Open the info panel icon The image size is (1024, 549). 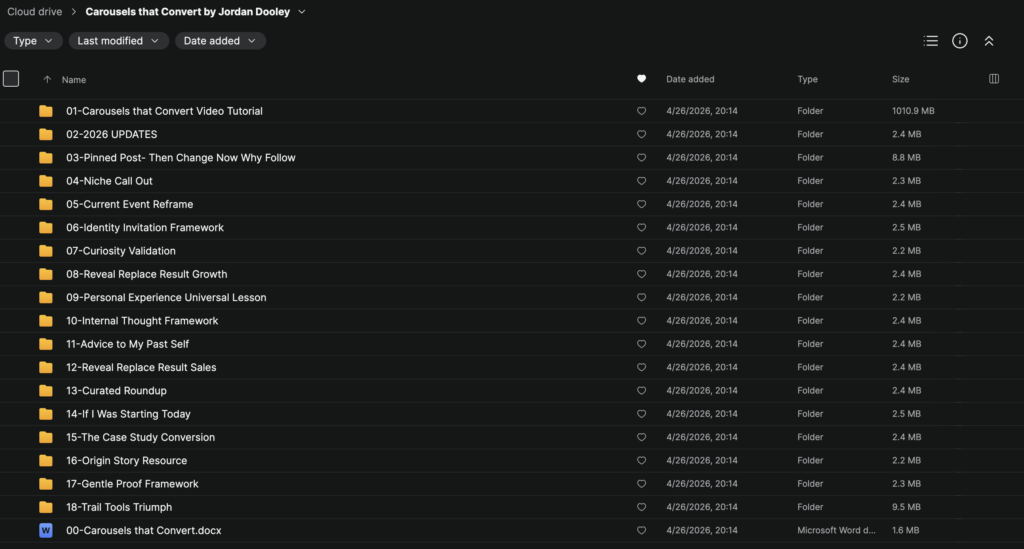[959, 41]
